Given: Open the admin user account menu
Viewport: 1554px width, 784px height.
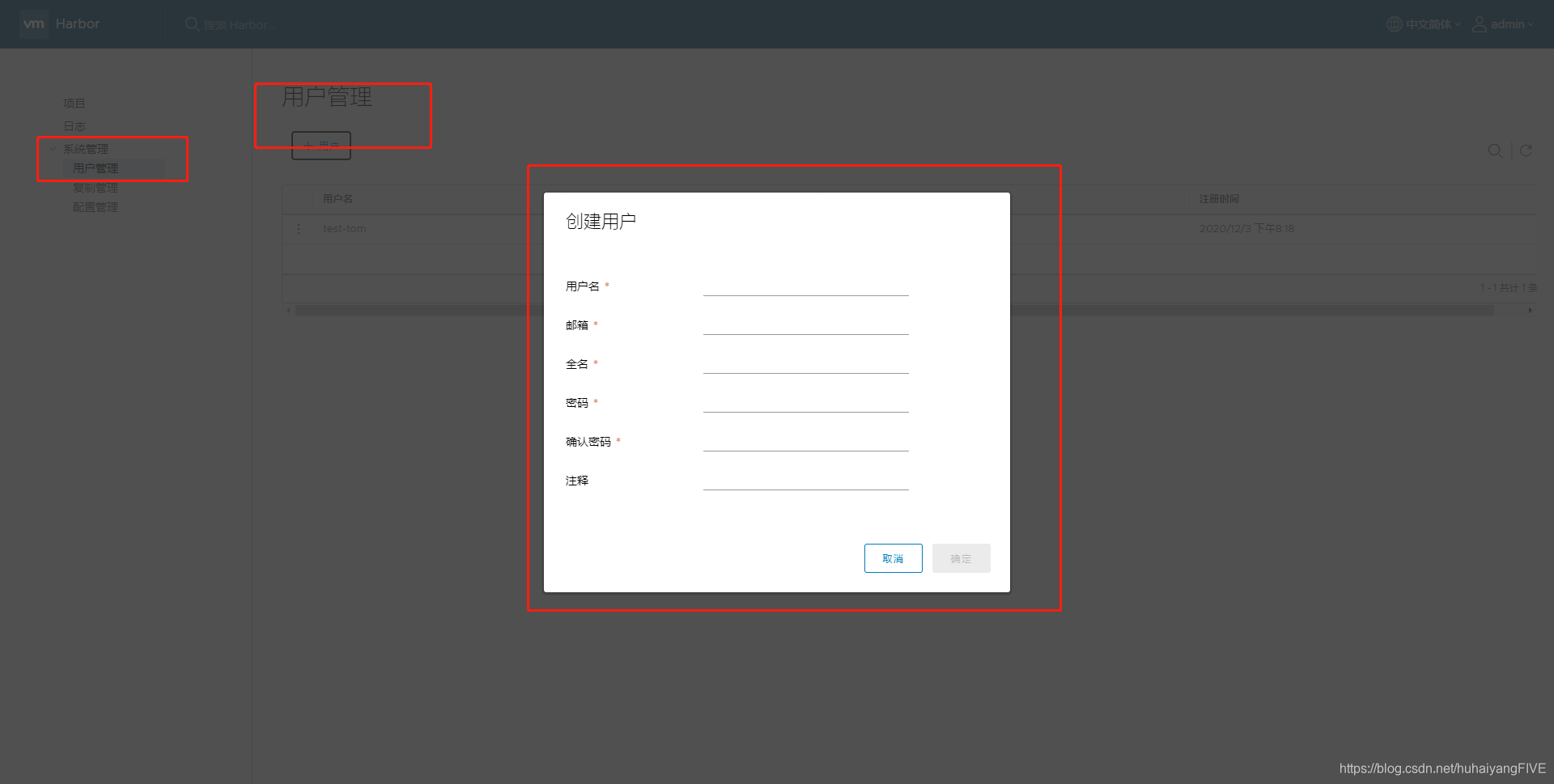Looking at the screenshot, I should click(1502, 24).
